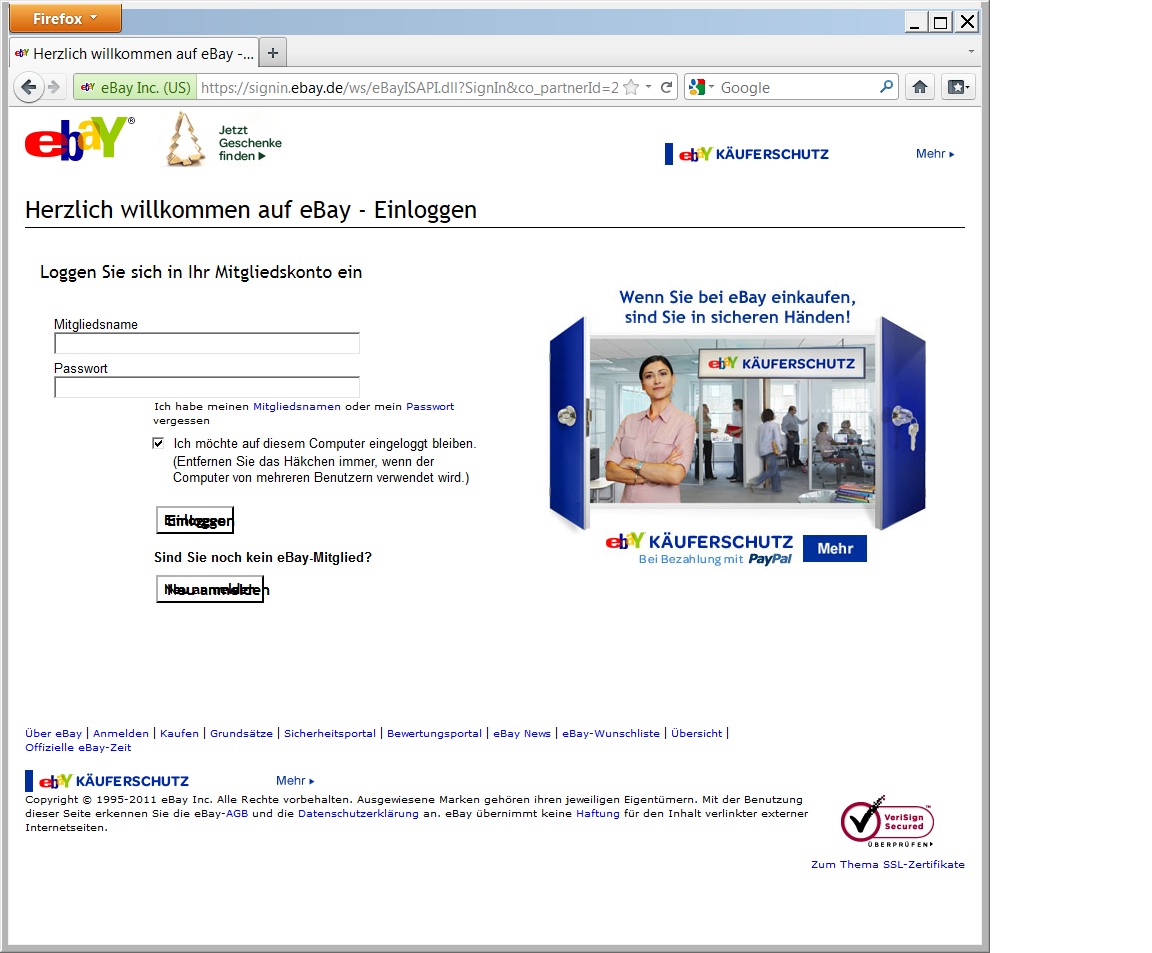1152x953 pixels.
Task: Open the bookmarks menu button
Action: 958,87
